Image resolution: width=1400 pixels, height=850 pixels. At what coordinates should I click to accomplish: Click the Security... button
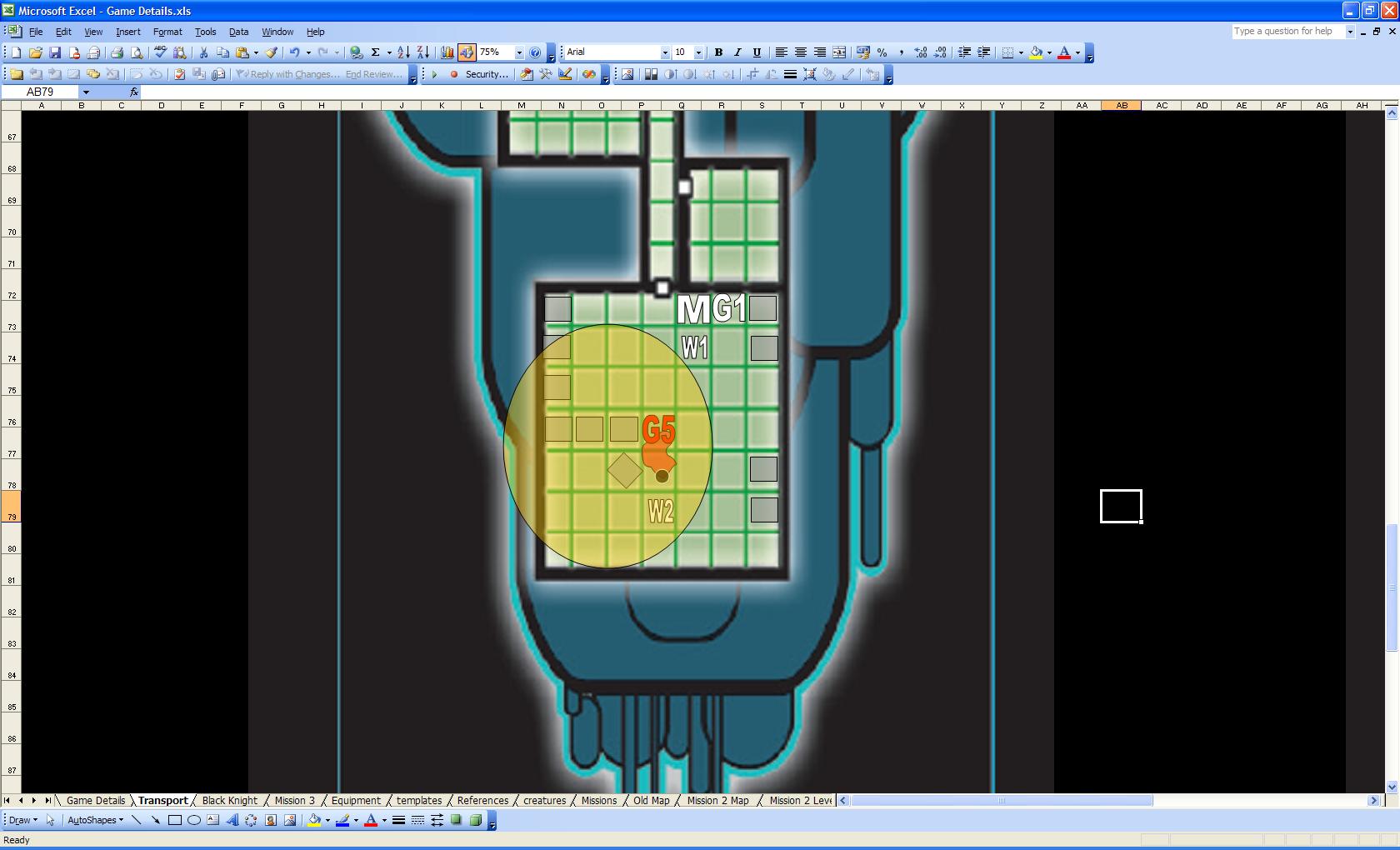click(487, 74)
